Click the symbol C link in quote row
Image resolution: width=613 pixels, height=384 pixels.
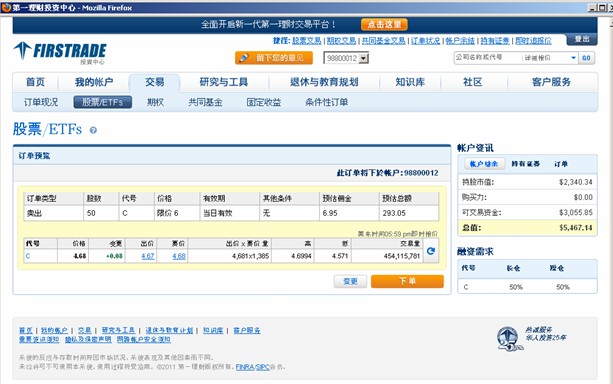pos(28,256)
